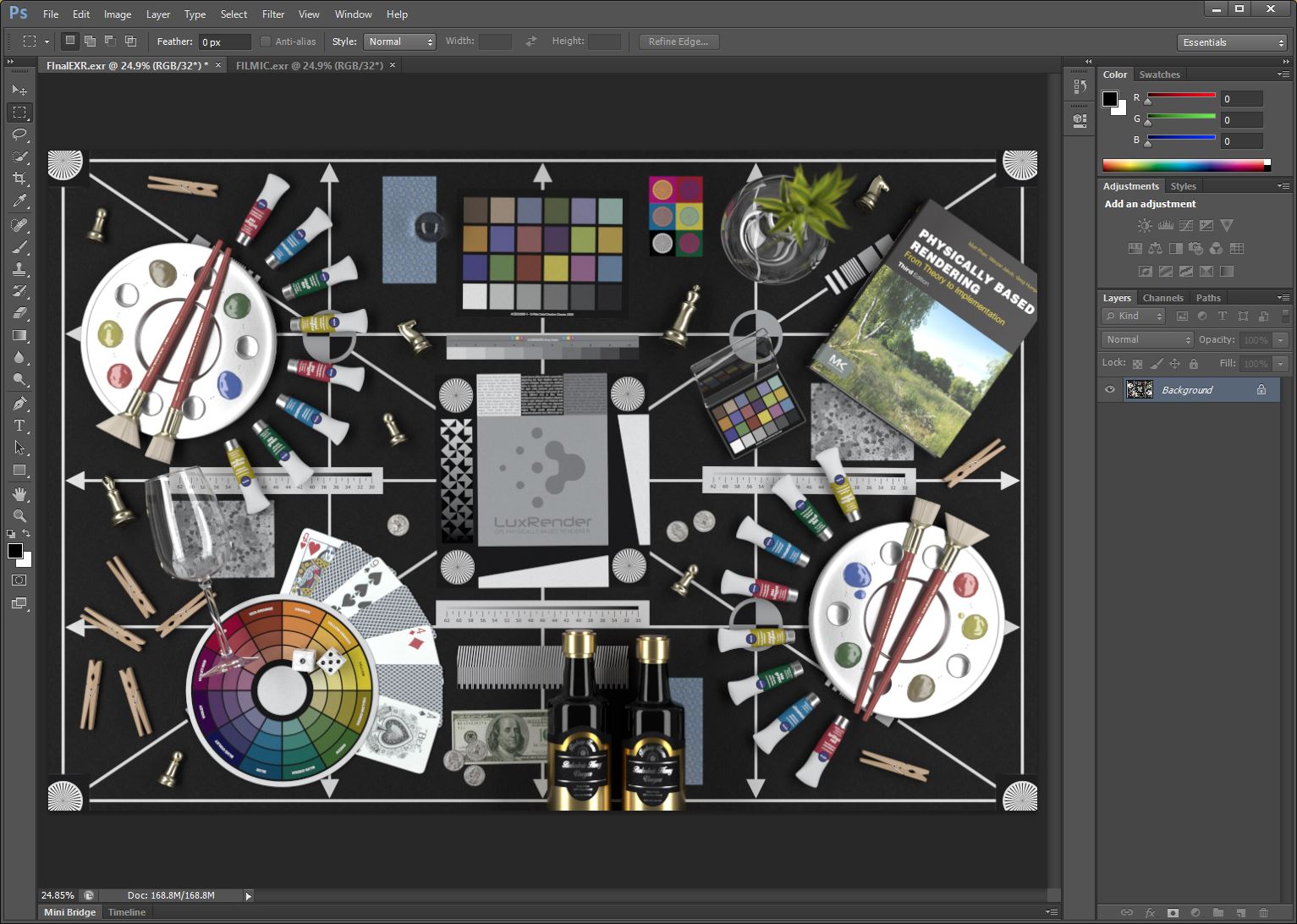Screen dimensions: 1297x924
Task: Click the Feather input field
Action: [x=224, y=41]
